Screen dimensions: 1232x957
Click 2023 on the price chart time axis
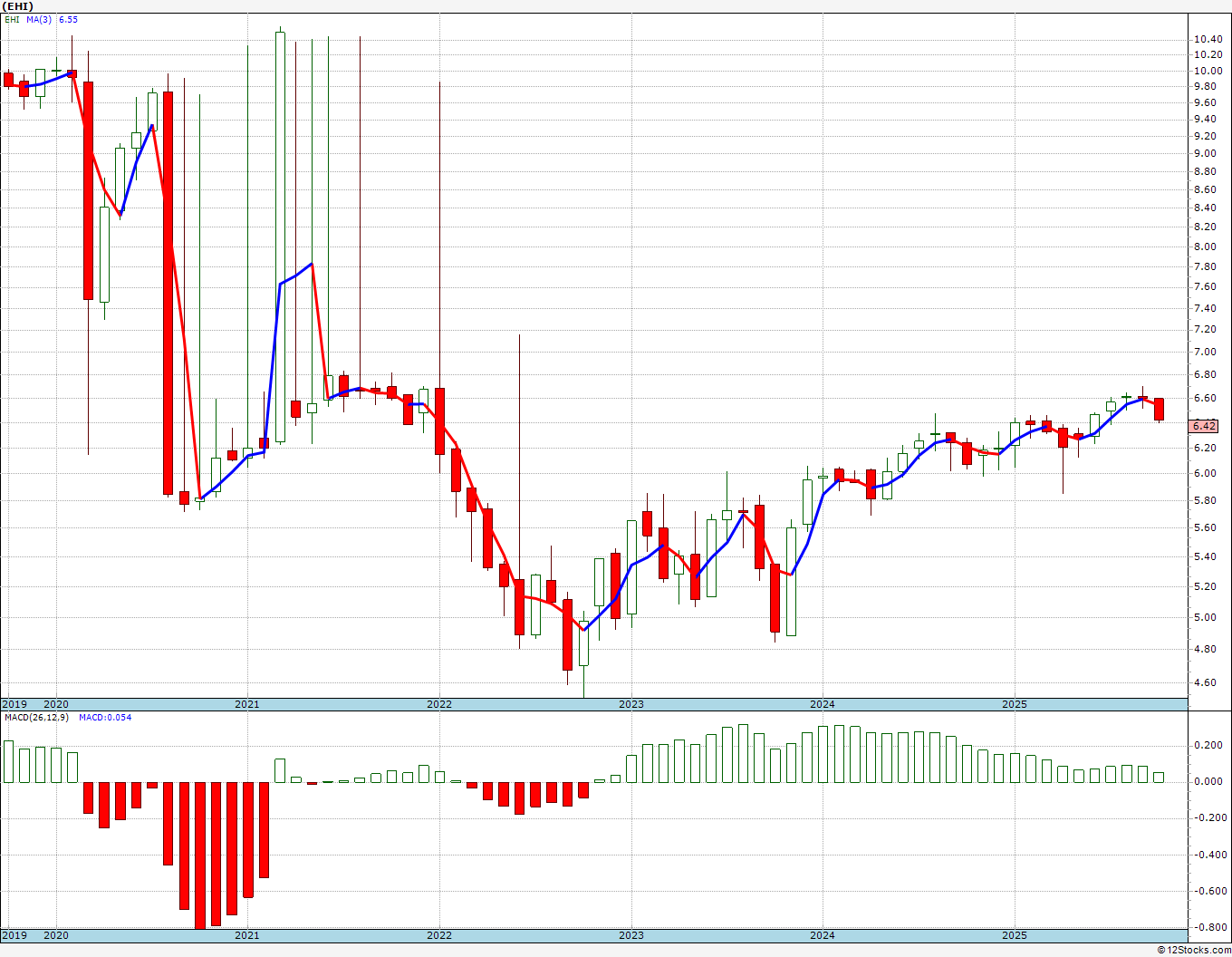631,704
